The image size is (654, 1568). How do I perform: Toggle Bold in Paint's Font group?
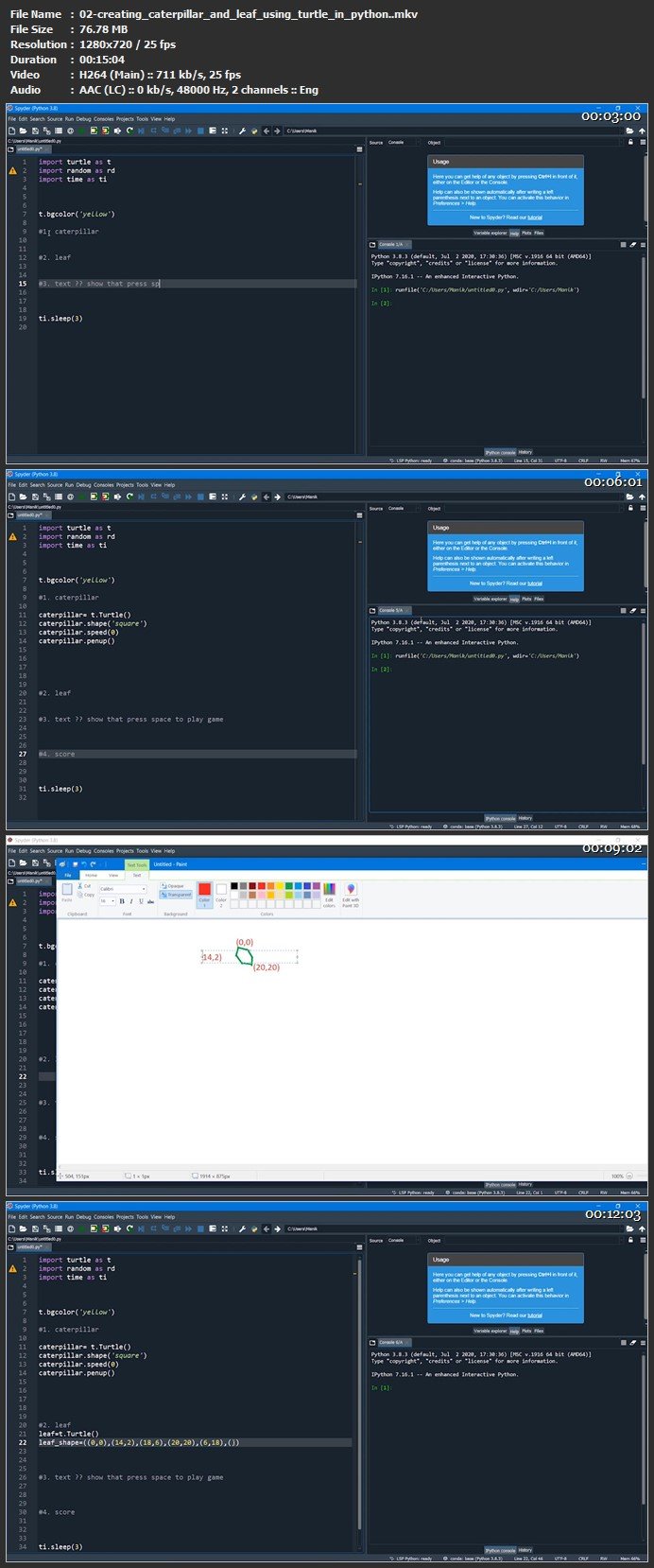pos(121,901)
